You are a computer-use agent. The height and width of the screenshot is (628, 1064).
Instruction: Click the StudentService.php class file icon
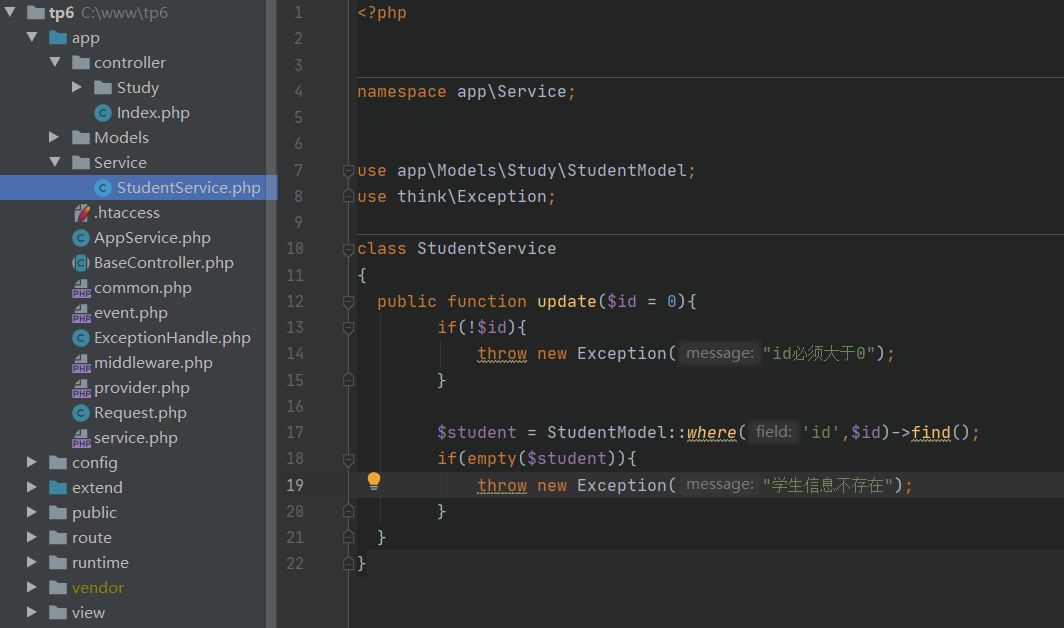(x=103, y=188)
